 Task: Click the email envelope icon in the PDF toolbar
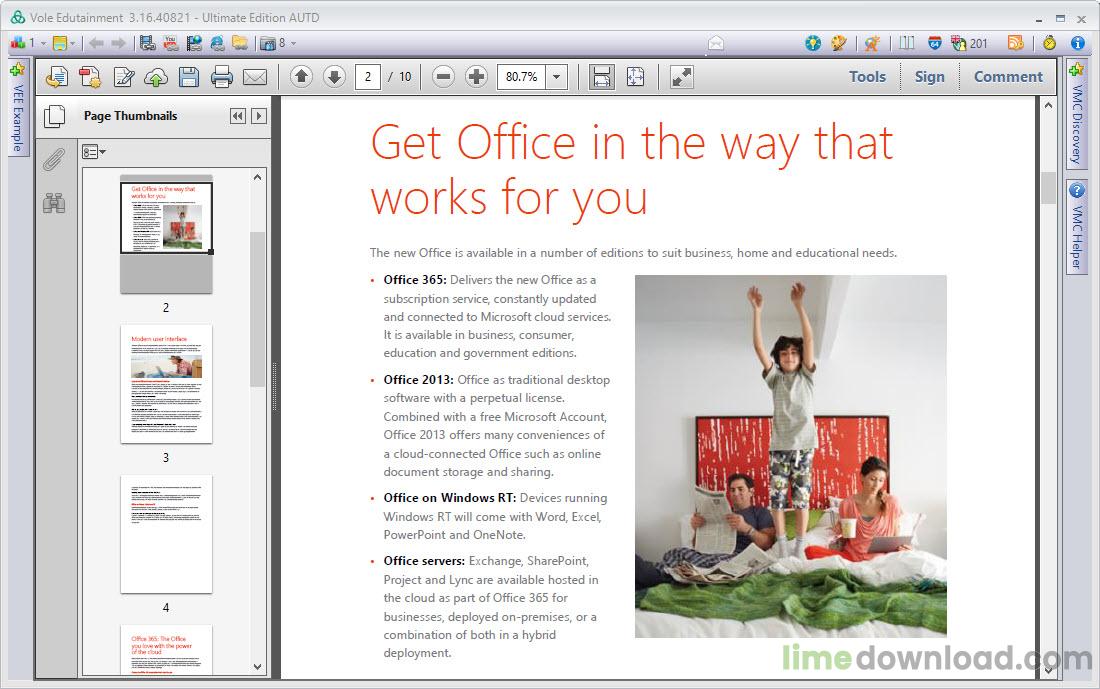[x=255, y=76]
